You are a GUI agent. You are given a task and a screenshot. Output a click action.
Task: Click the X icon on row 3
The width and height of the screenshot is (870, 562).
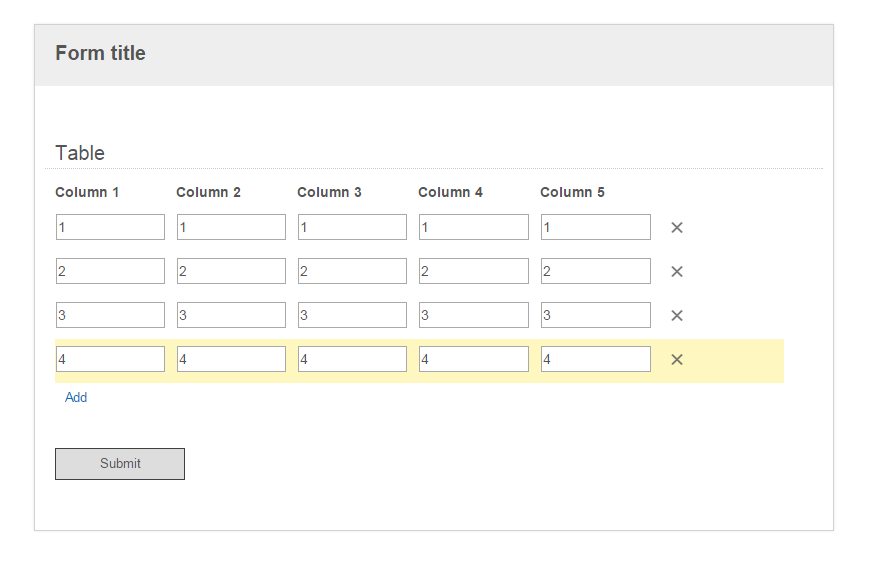(x=676, y=315)
